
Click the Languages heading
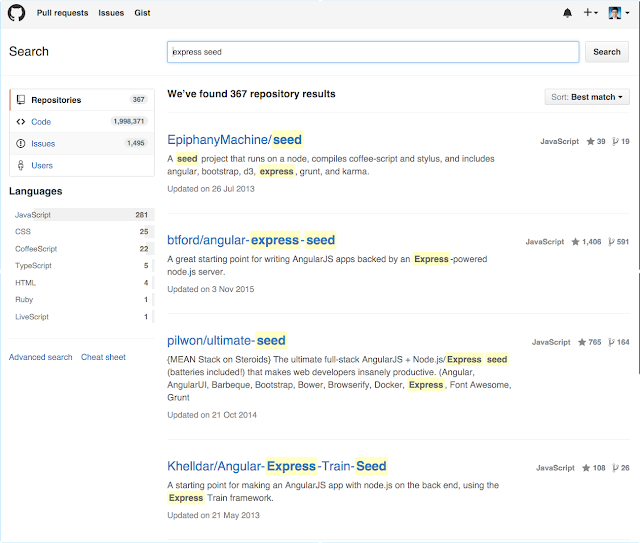click(x=36, y=191)
